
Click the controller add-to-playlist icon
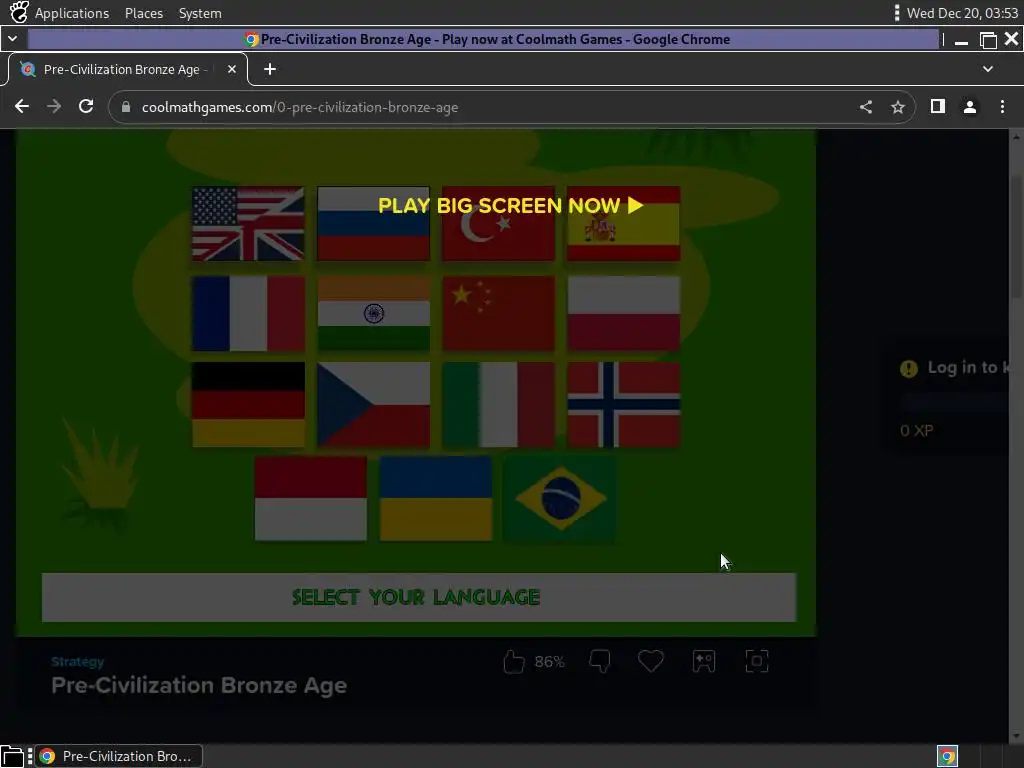click(x=704, y=662)
